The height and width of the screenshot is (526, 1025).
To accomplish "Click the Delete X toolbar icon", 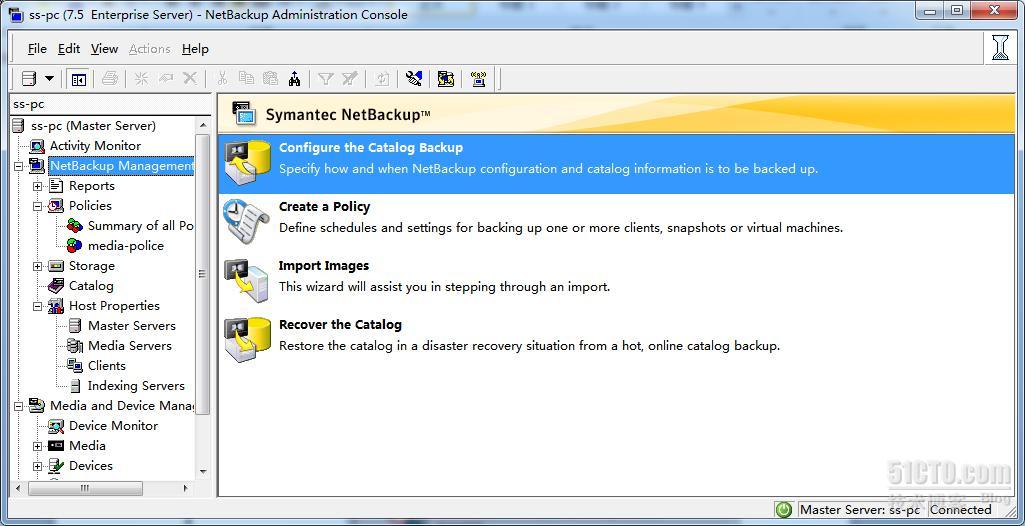I will pyautogui.click(x=190, y=79).
